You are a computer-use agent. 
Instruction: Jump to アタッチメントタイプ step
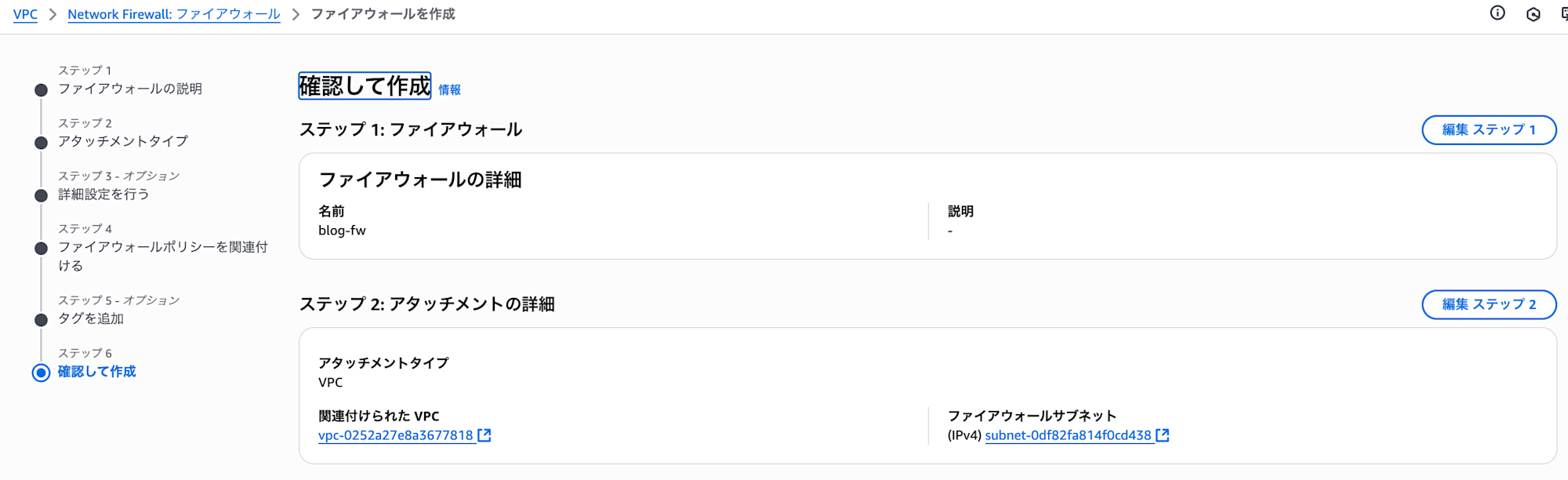coord(122,141)
